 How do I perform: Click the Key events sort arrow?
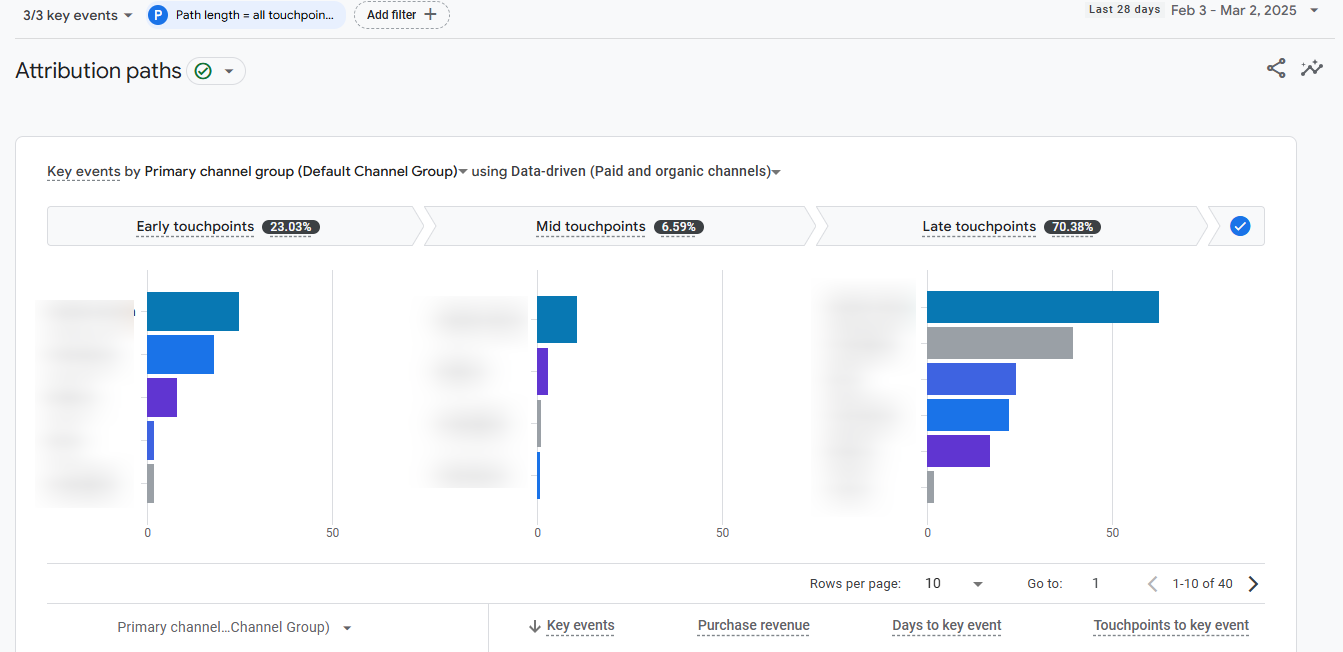coord(534,627)
